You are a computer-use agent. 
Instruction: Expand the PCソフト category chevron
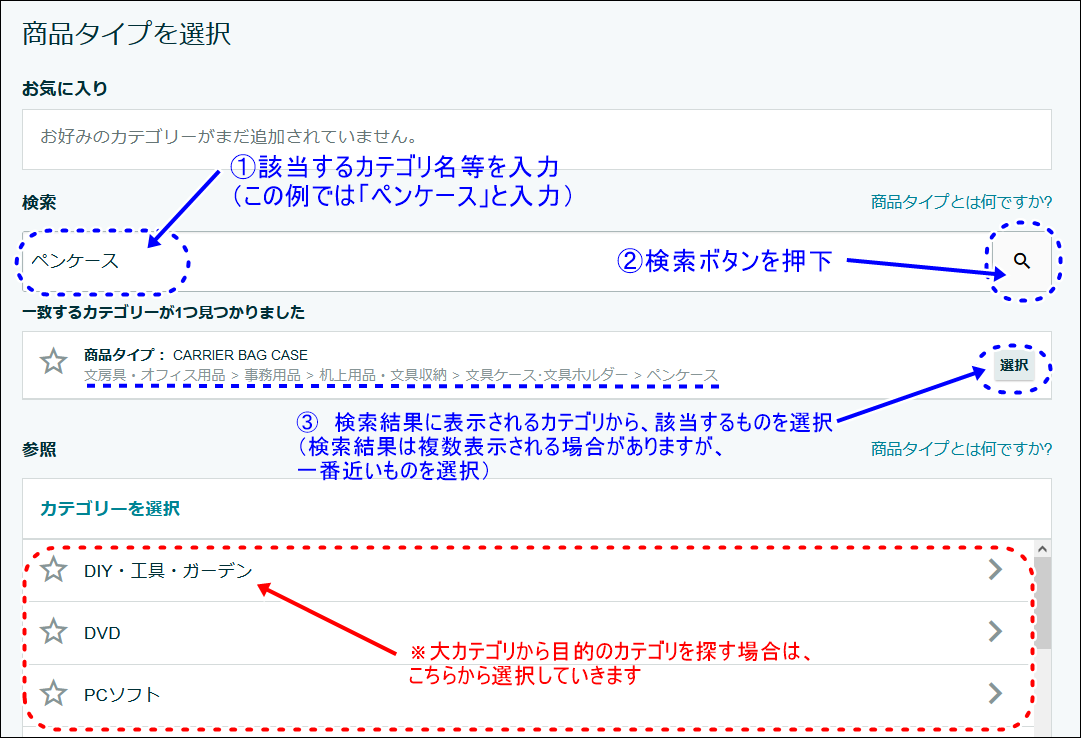995,693
